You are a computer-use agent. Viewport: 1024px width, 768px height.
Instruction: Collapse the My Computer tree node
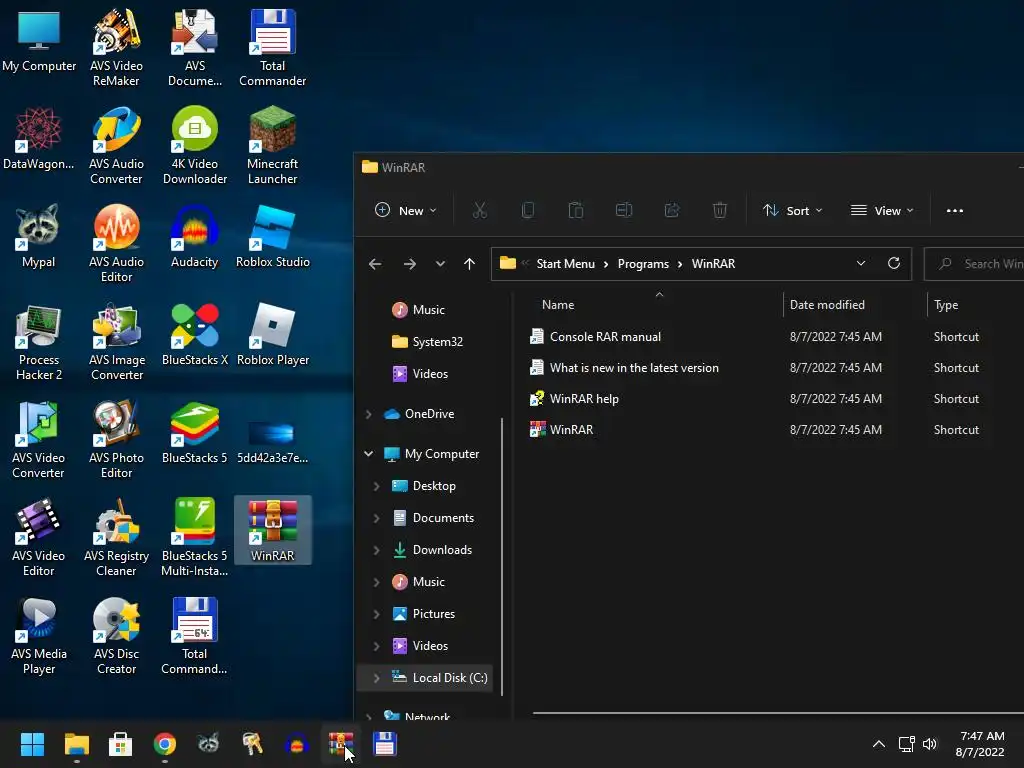369,453
